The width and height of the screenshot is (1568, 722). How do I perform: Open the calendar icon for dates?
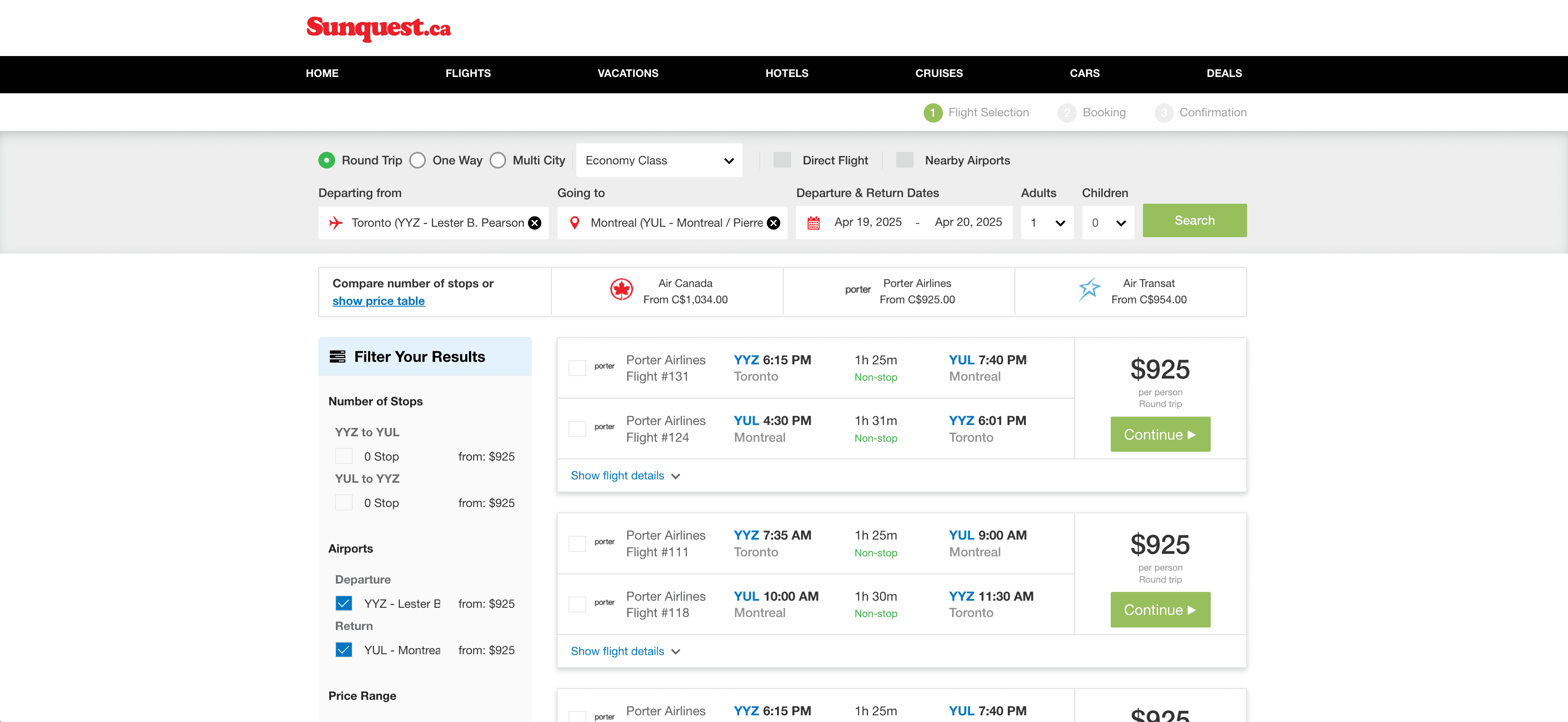[x=813, y=223]
